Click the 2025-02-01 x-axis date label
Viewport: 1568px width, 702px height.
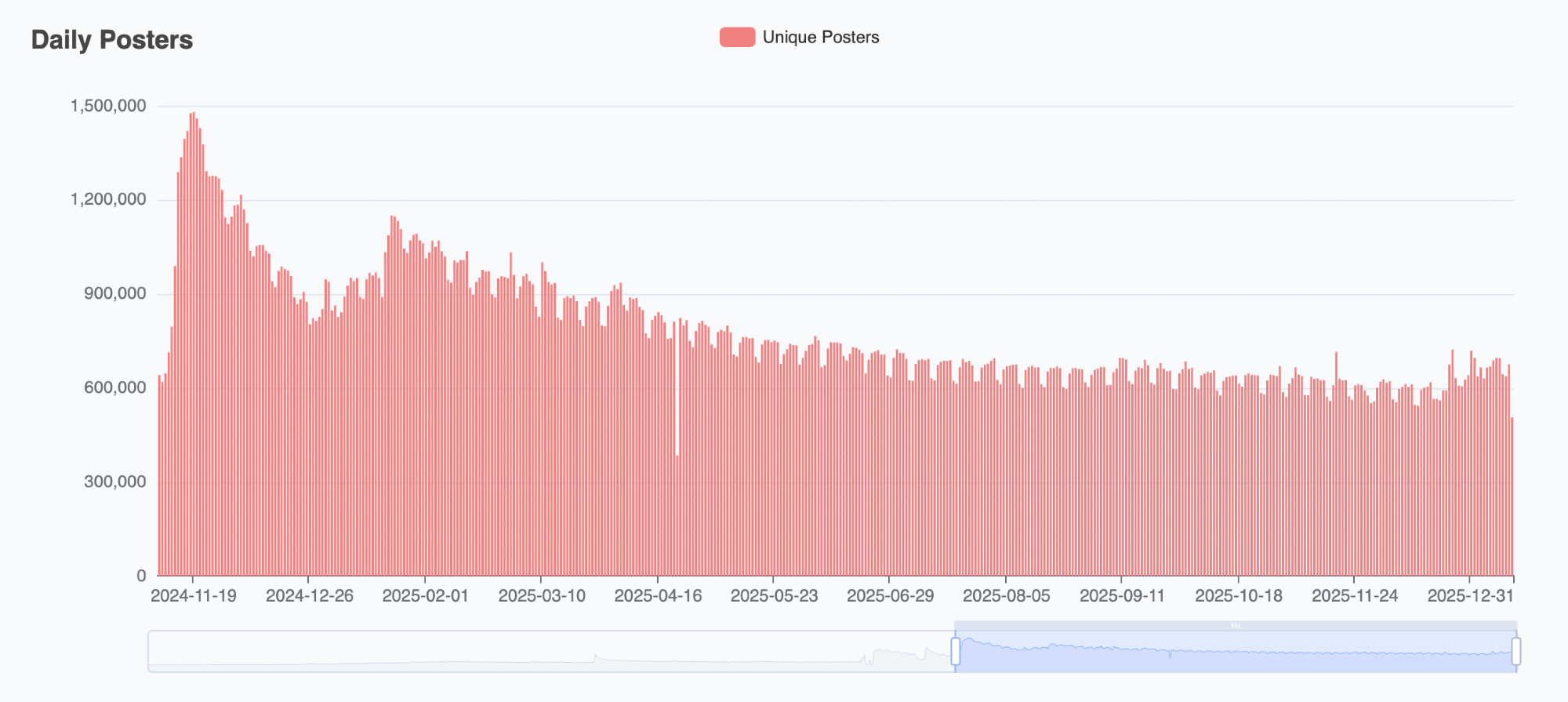(425, 596)
